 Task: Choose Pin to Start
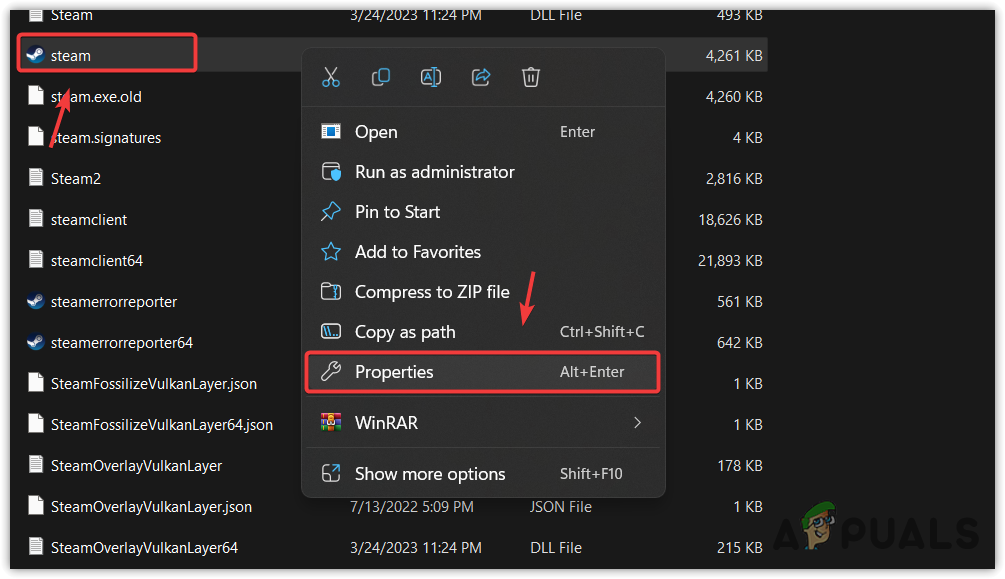[483, 212]
